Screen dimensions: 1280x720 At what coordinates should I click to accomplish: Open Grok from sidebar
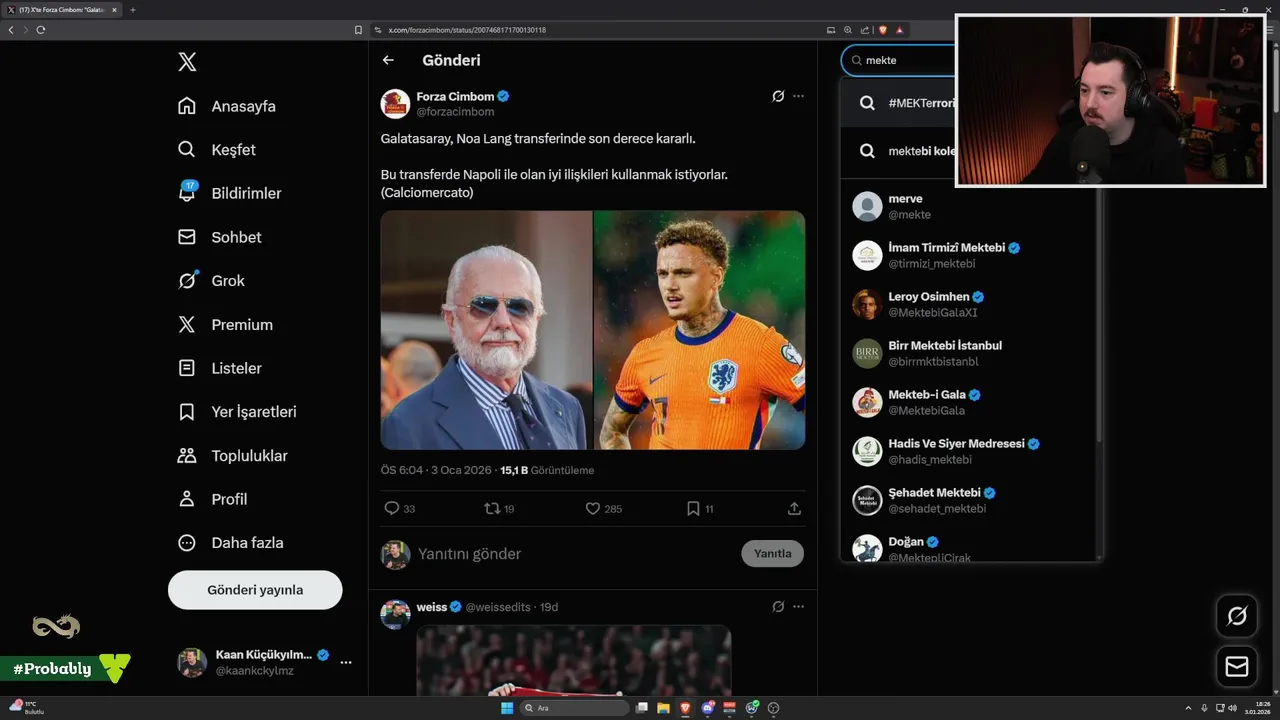click(211, 281)
